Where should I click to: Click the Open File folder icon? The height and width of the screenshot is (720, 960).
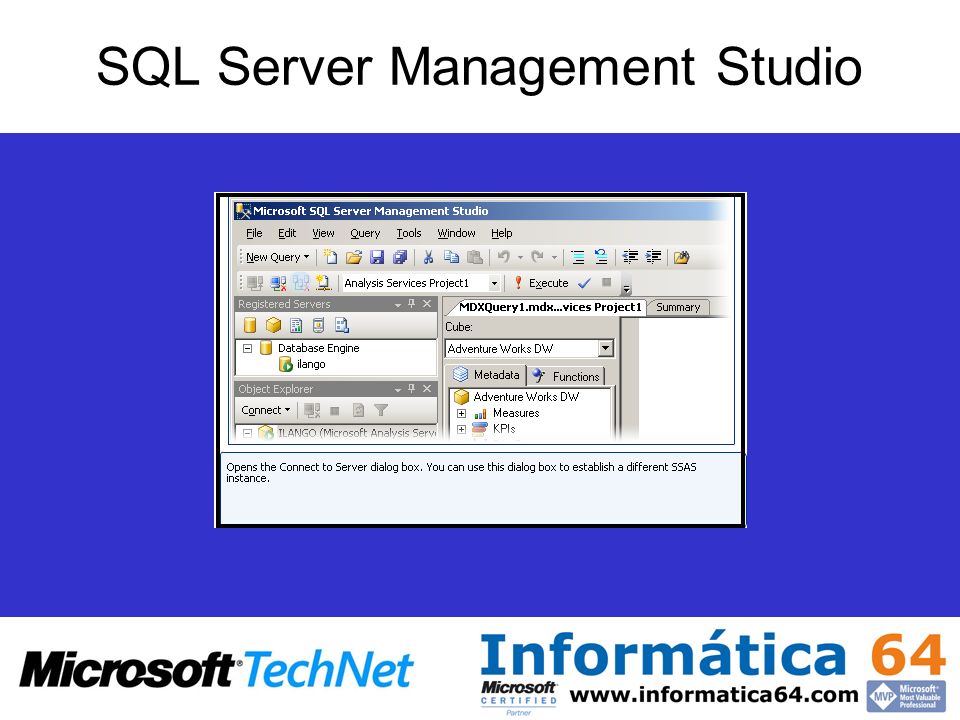(354, 257)
